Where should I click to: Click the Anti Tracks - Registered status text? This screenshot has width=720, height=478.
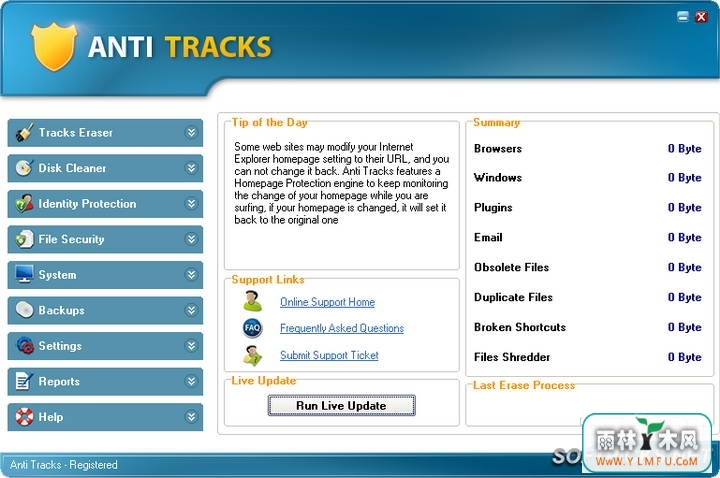(x=64, y=465)
